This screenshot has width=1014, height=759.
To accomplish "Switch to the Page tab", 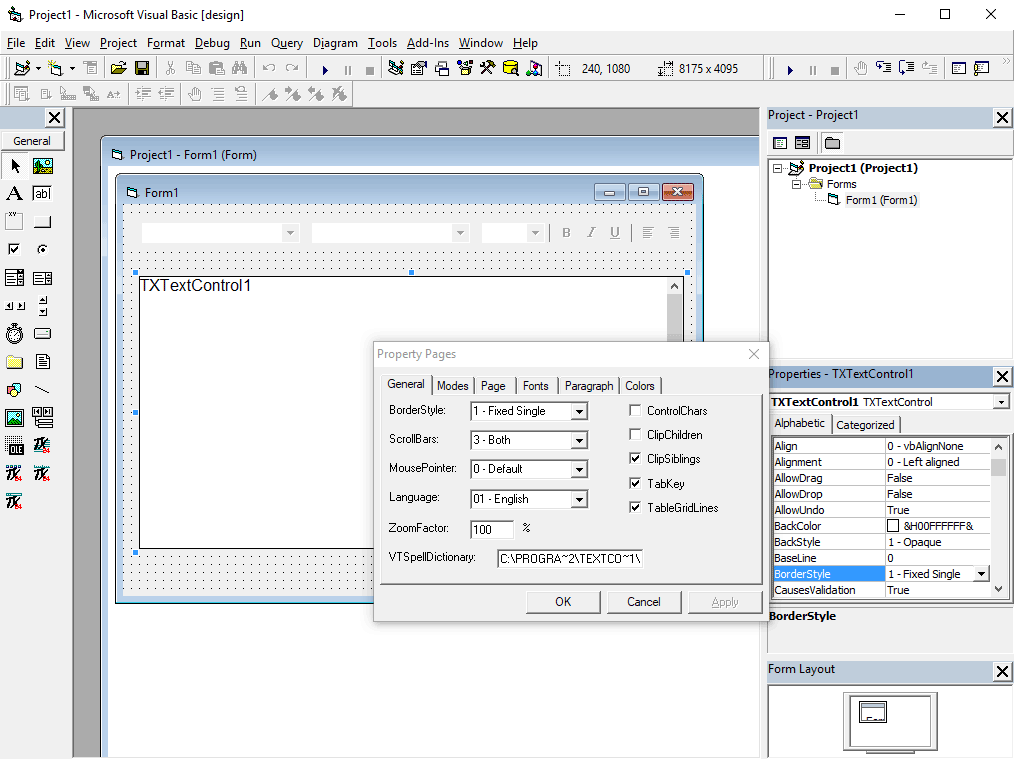I will (x=493, y=385).
